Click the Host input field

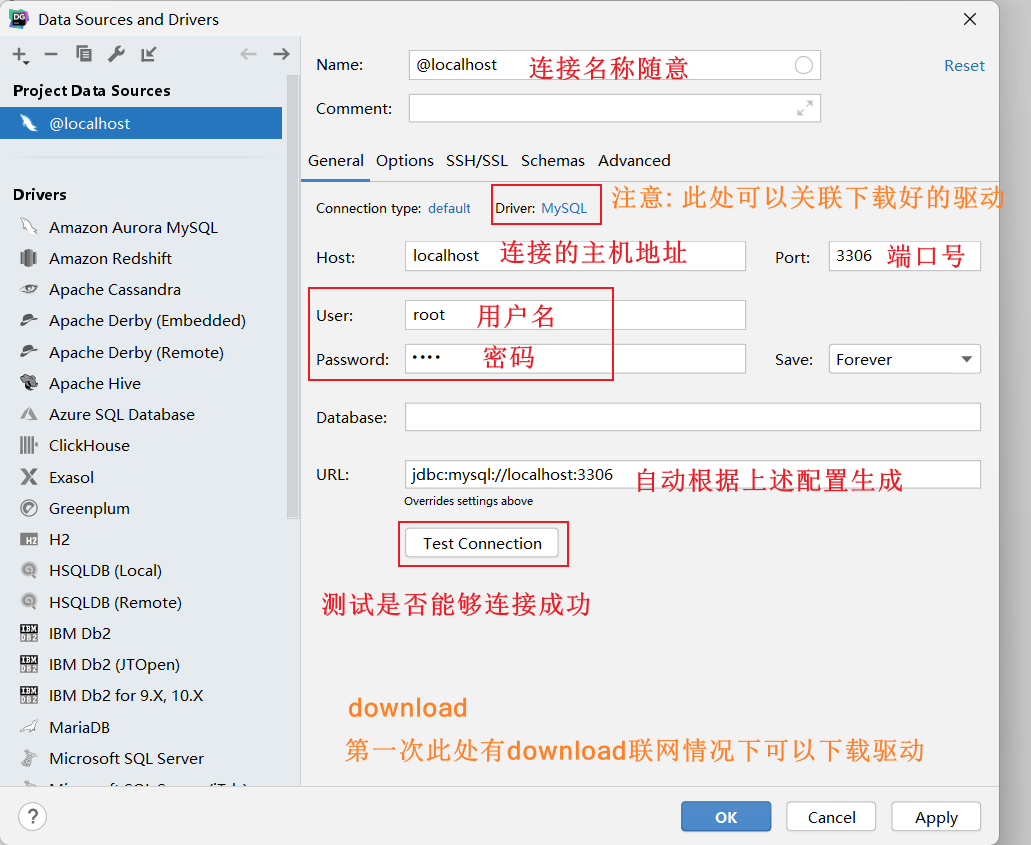[575, 256]
